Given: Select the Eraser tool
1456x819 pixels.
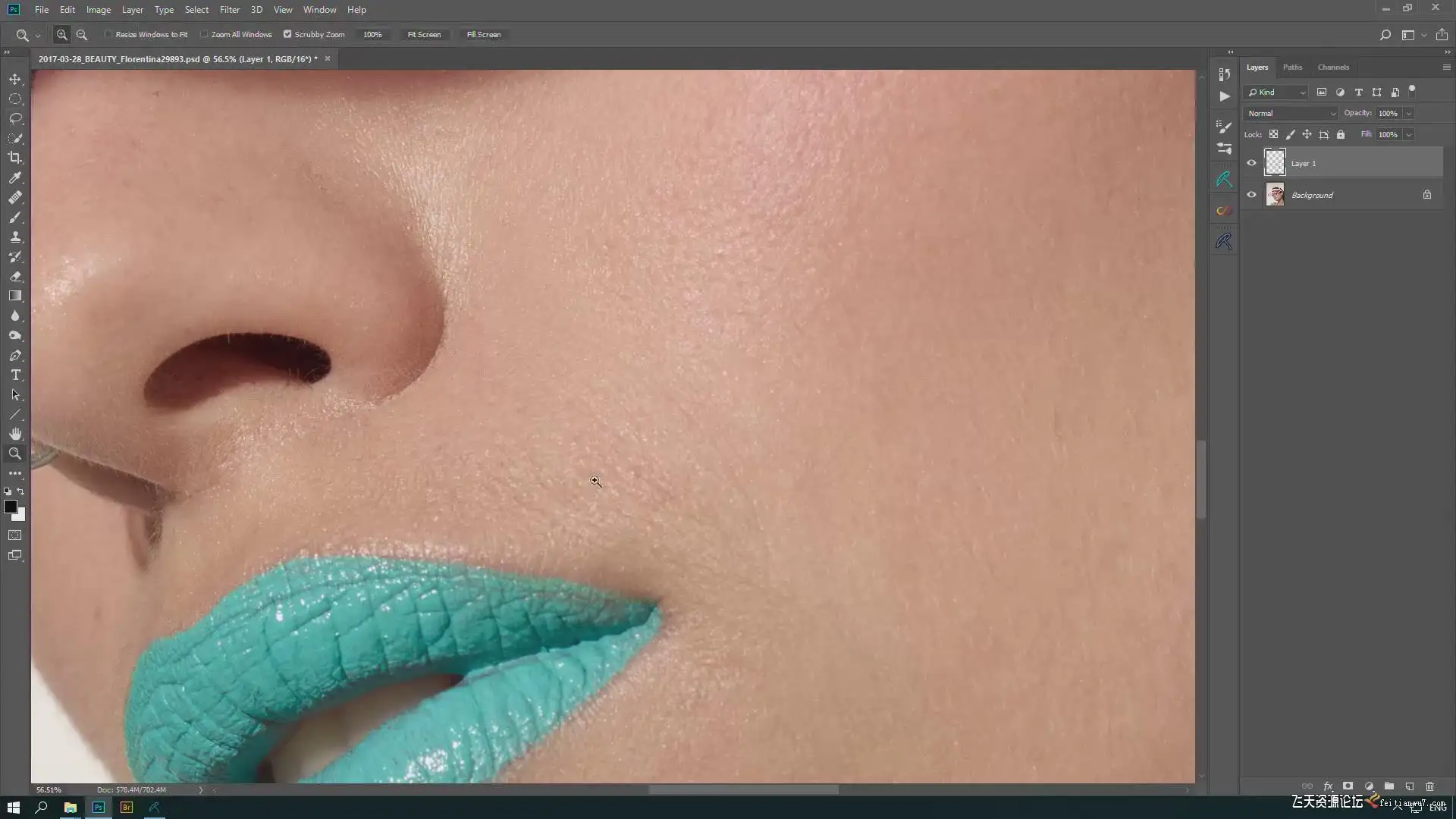Looking at the screenshot, I should pyautogui.click(x=15, y=276).
